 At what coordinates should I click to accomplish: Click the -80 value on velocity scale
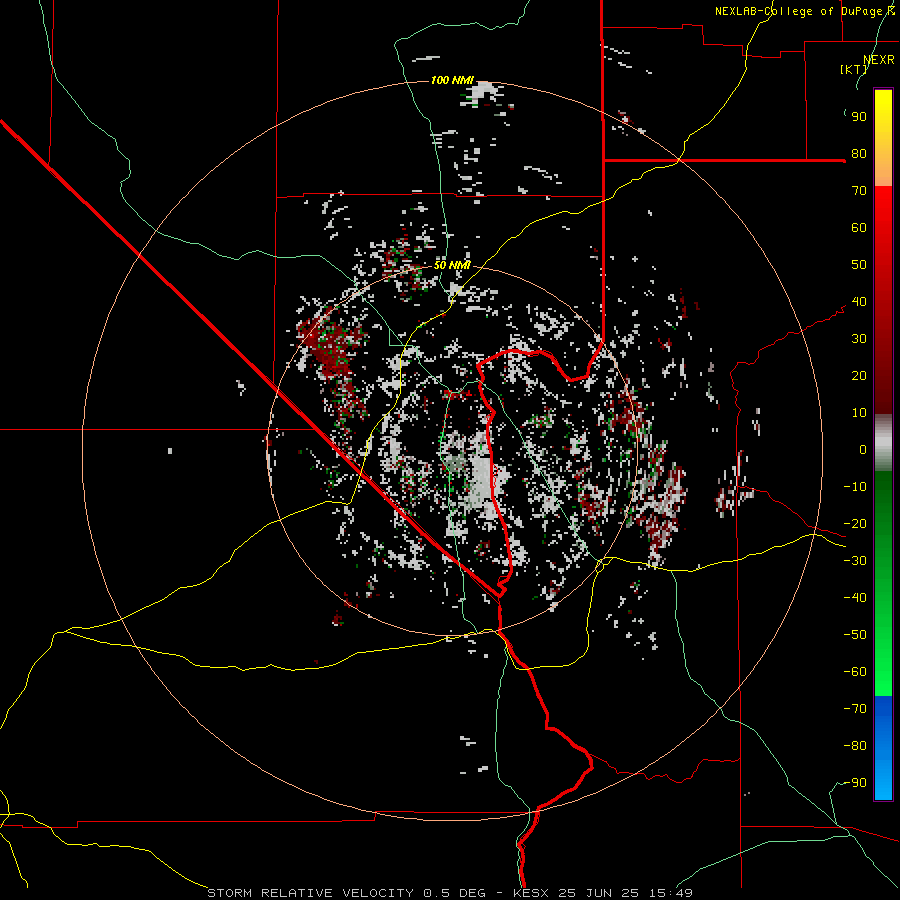(x=855, y=746)
